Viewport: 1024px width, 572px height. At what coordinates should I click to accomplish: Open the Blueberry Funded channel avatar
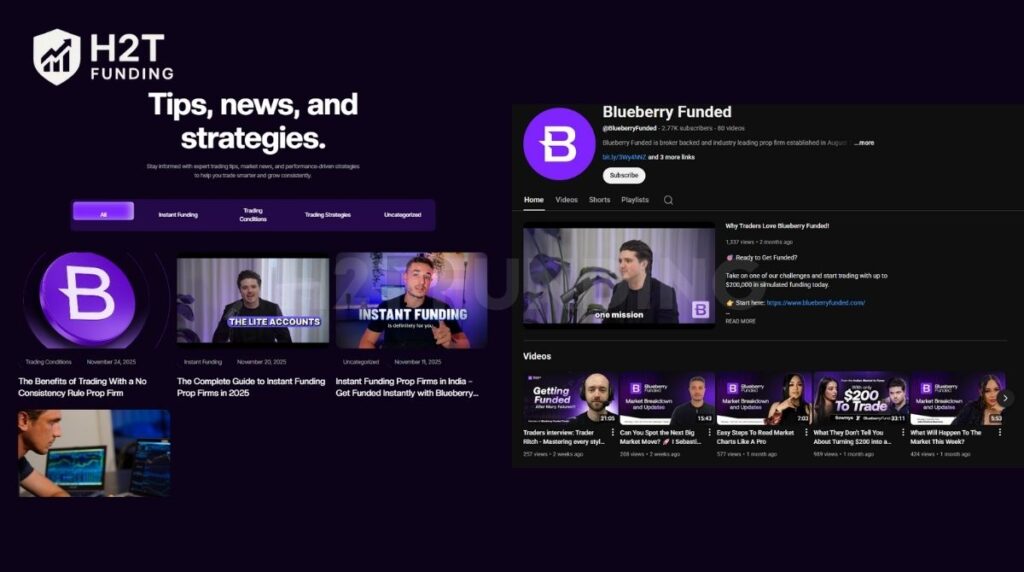559,144
